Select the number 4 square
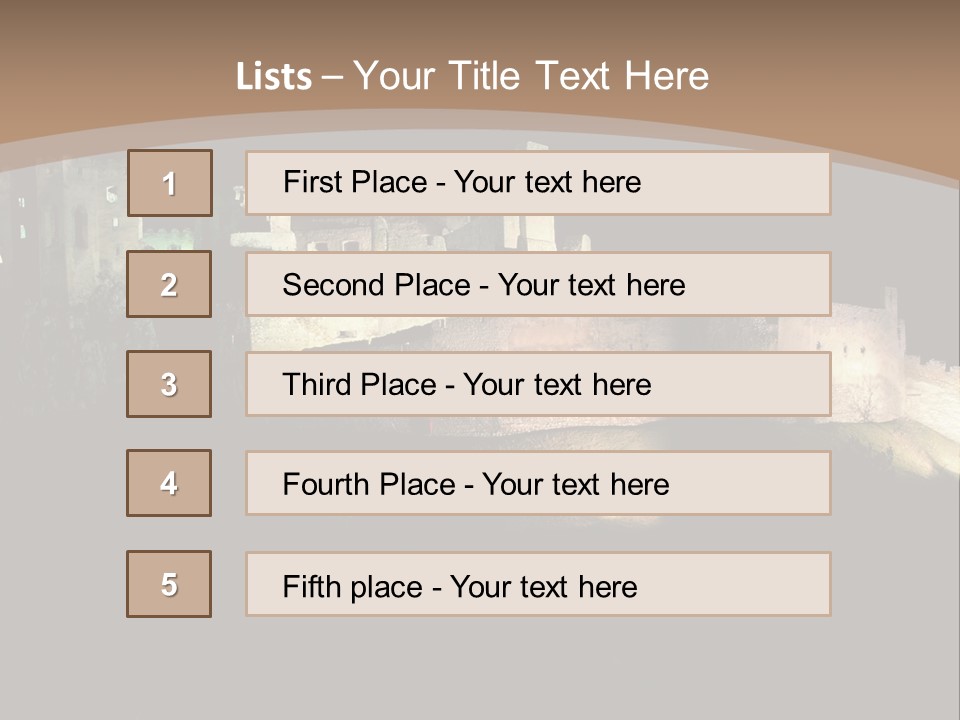The image size is (960, 720). [x=169, y=483]
